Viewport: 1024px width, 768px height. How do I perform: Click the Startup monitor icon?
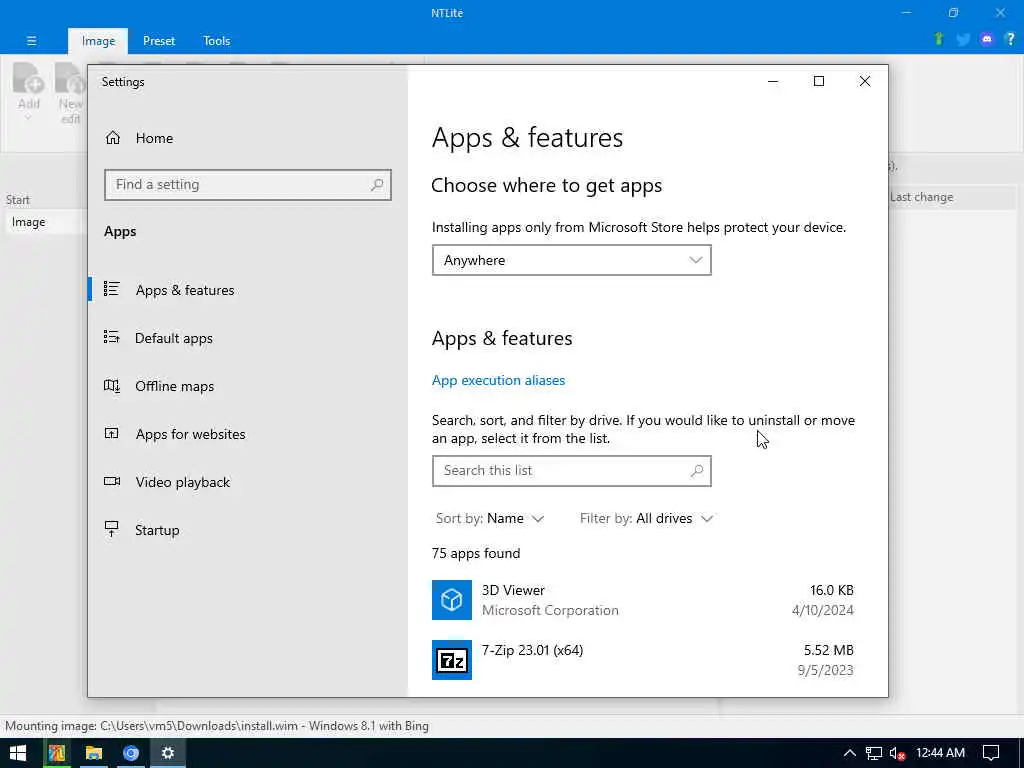[112, 529]
